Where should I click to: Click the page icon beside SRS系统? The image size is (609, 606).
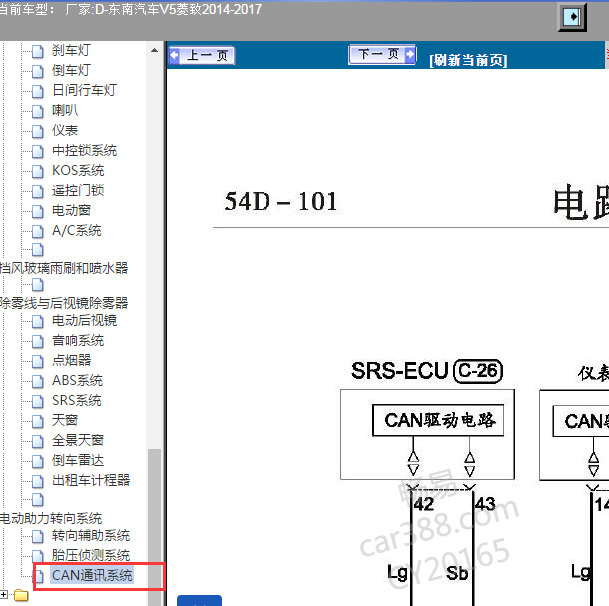click(x=38, y=401)
